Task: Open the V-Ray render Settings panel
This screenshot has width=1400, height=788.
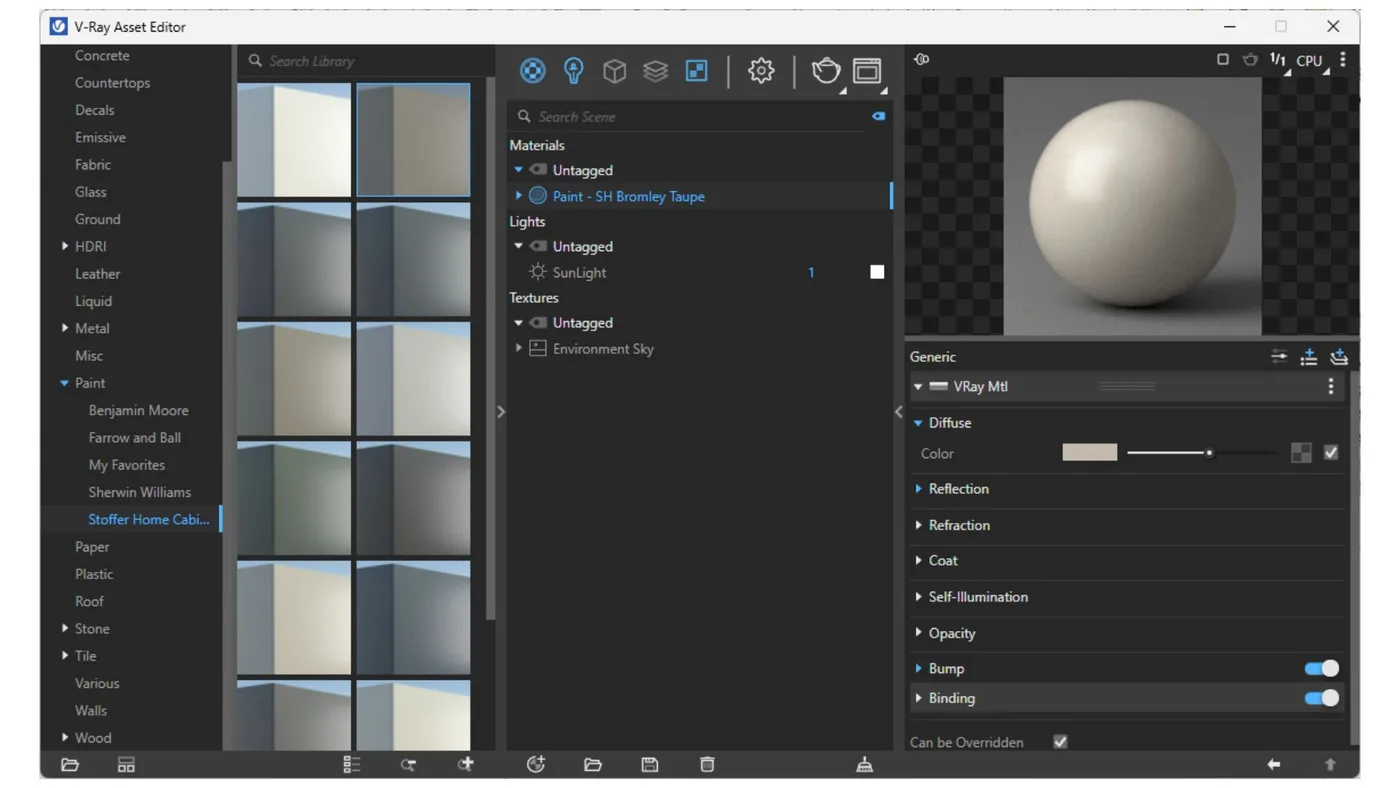Action: pyautogui.click(x=761, y=71)
